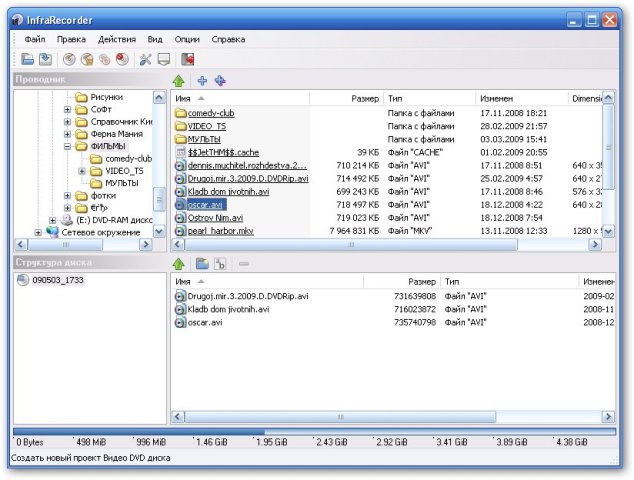Expand the VIDEO_TS tree folder
Viewport: 634px width, 480px height.
(82, 171)
